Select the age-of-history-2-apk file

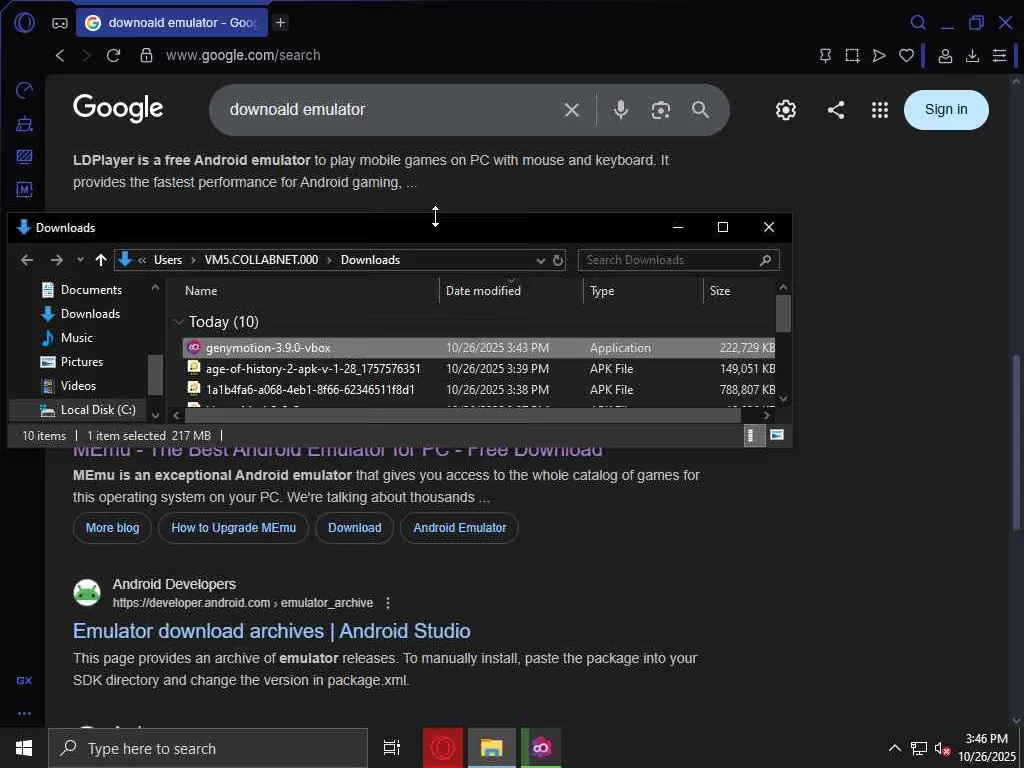(x=479, y=369)
